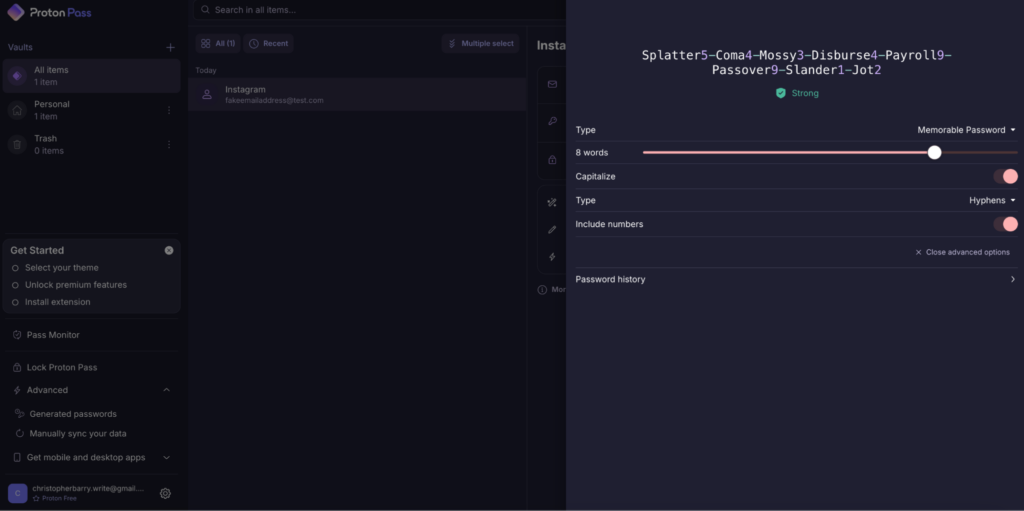Open settings gear icon
The width and height of the screenshot is (1024, 511).
click(165, 493)
